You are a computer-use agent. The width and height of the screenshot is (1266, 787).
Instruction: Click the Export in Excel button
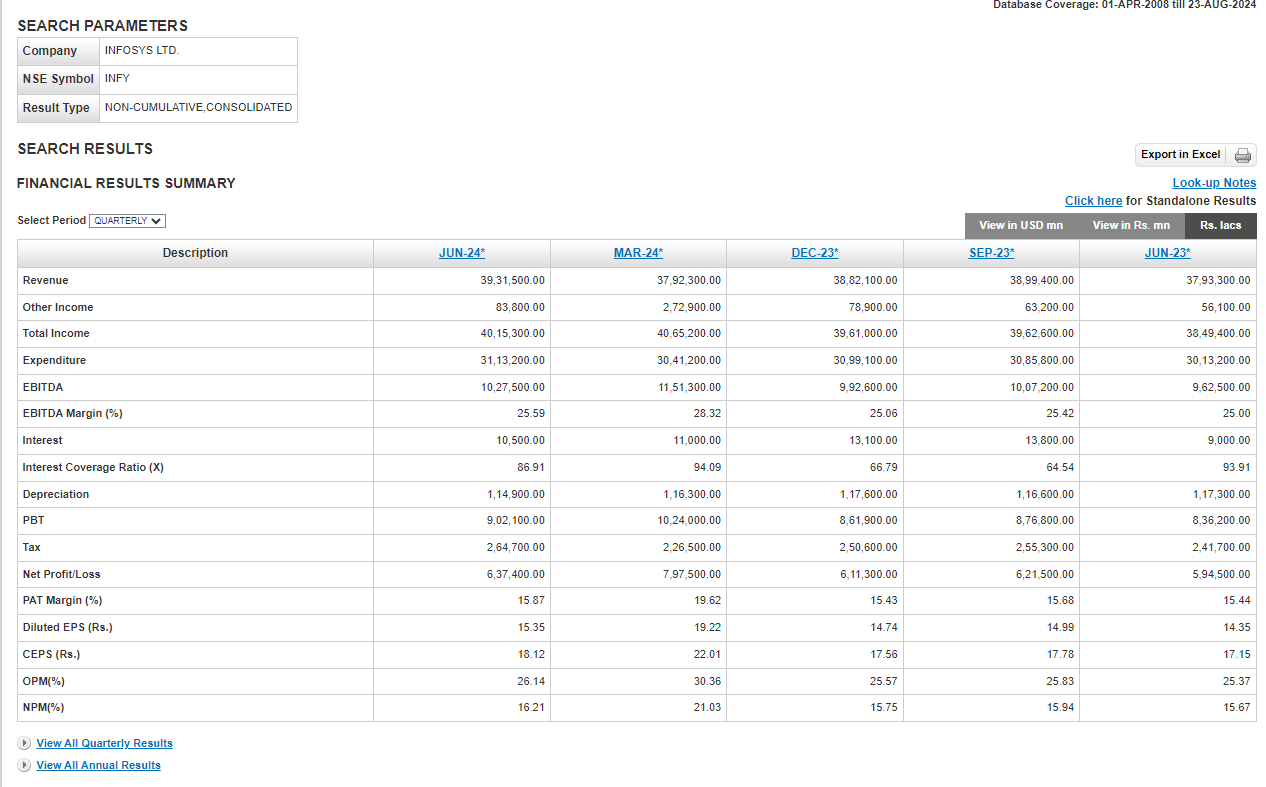[x=1180, y=155]
